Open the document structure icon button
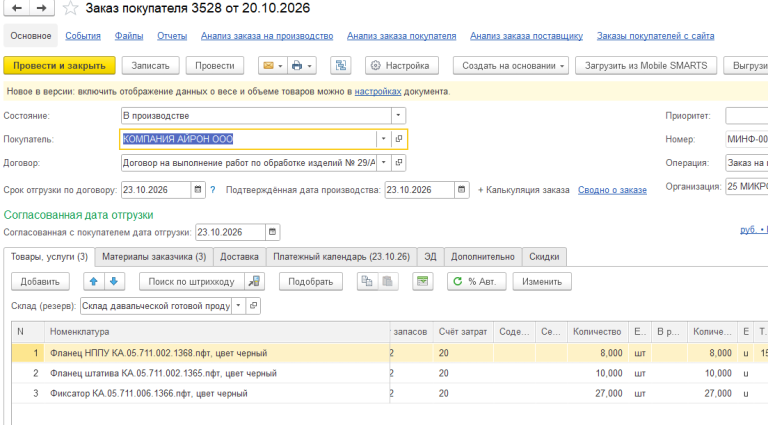 tap(341, 66)
